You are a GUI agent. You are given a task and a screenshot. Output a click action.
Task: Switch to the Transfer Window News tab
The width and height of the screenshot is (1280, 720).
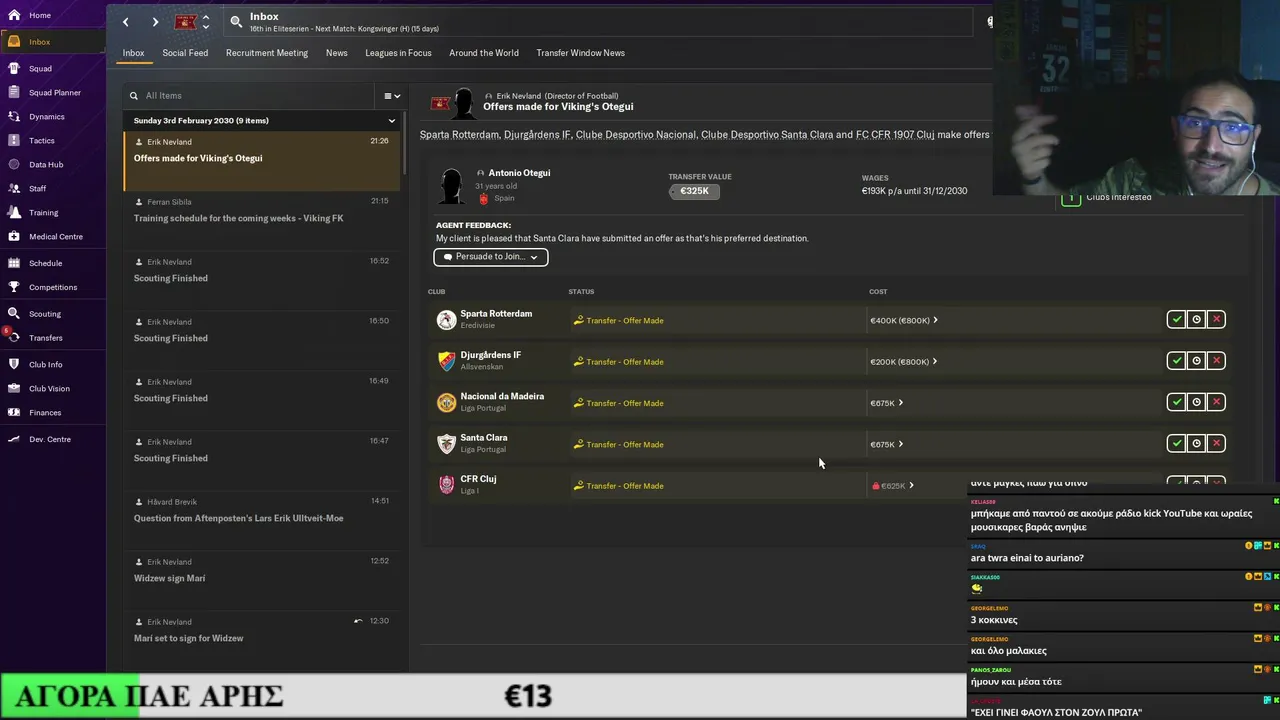(x=580, y=53)
